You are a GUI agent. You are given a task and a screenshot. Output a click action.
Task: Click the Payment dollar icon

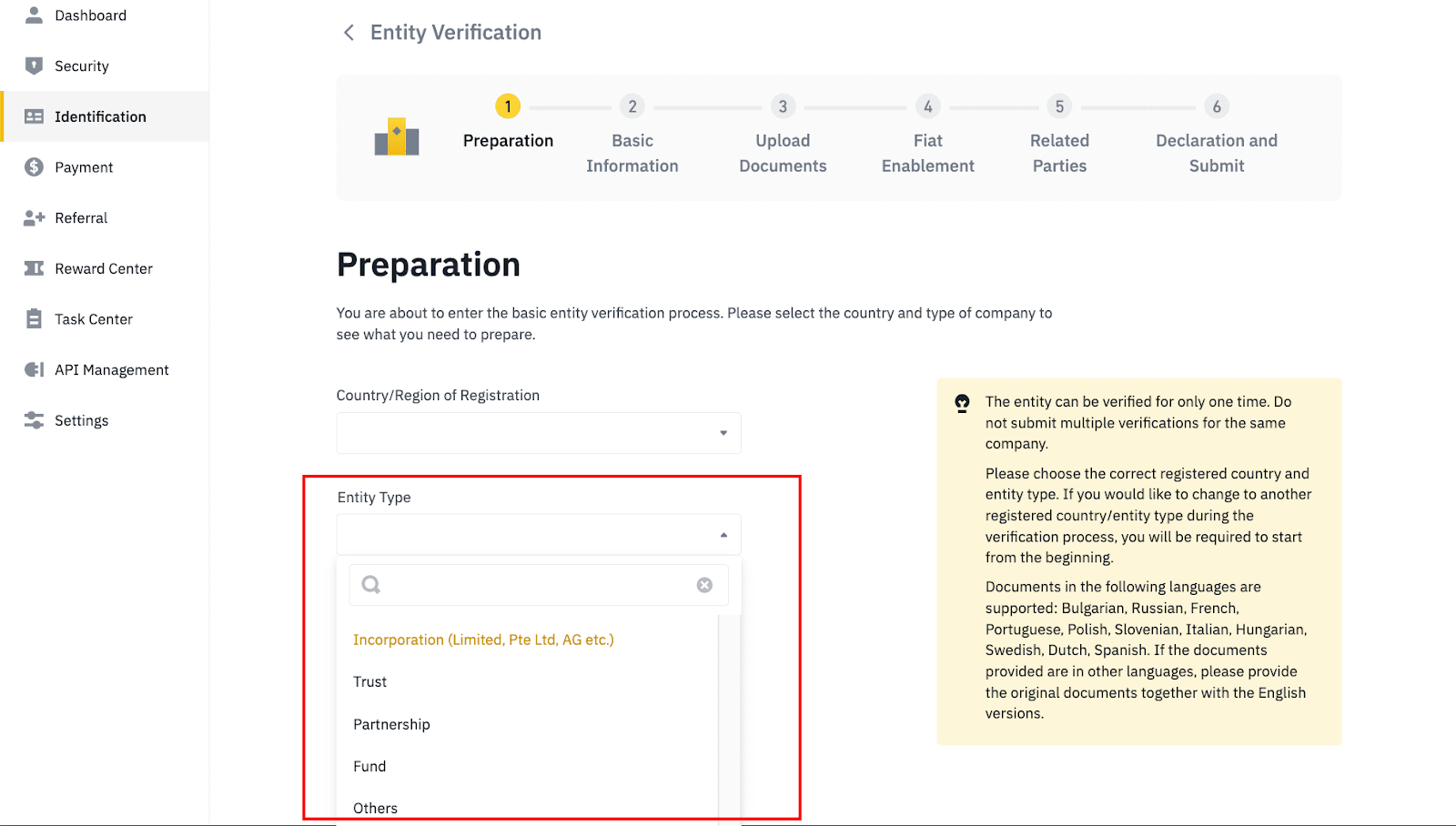[34, 166]
